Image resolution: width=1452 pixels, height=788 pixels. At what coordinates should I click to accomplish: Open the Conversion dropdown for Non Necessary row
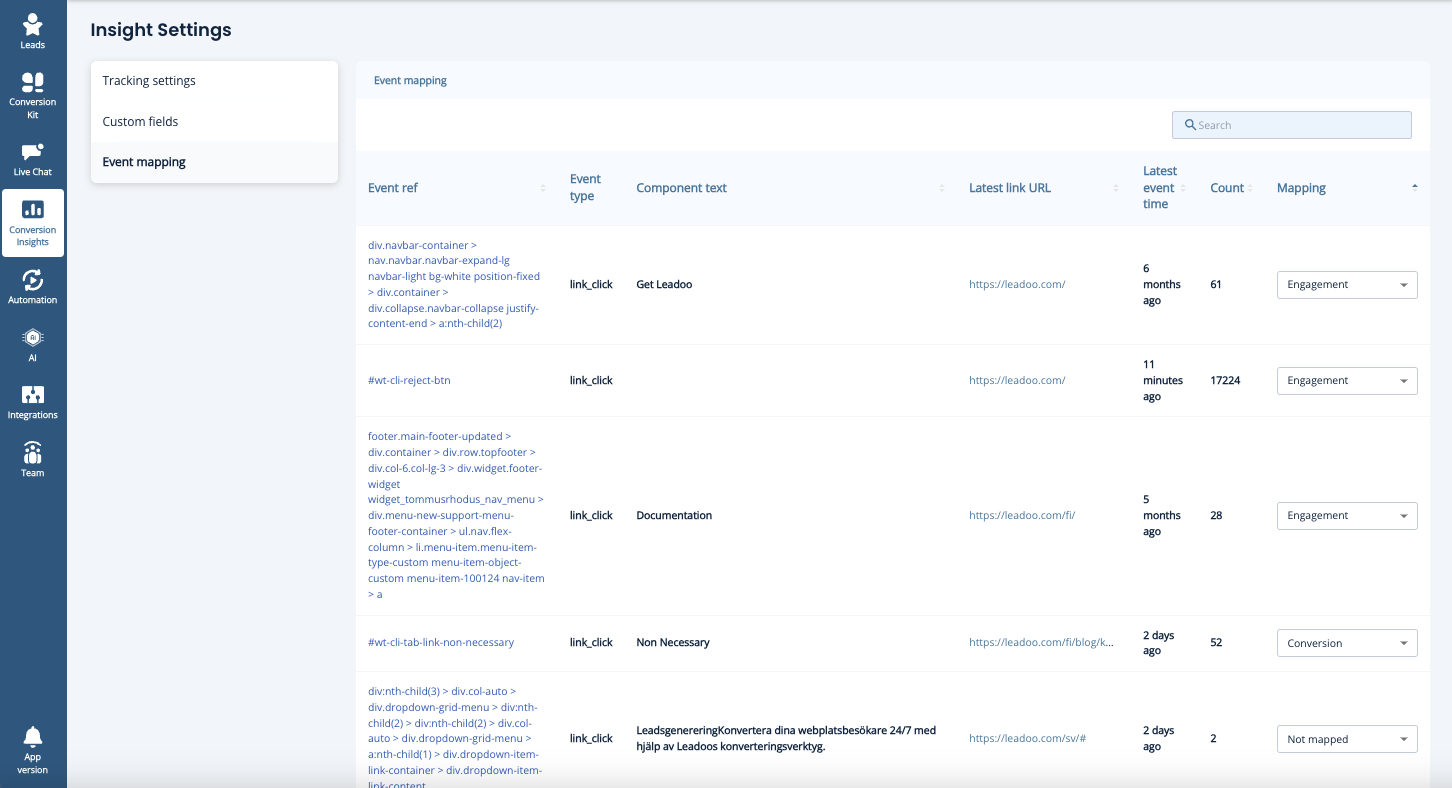(1346, 642)
